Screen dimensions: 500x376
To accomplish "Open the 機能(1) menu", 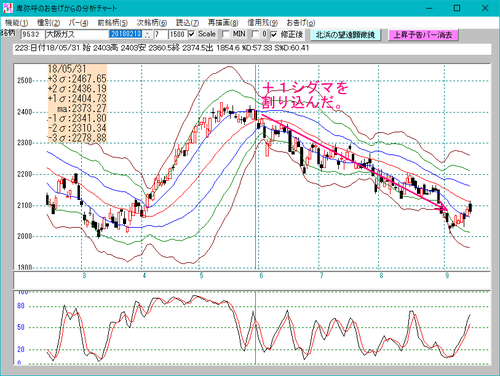I will (16, 23).
